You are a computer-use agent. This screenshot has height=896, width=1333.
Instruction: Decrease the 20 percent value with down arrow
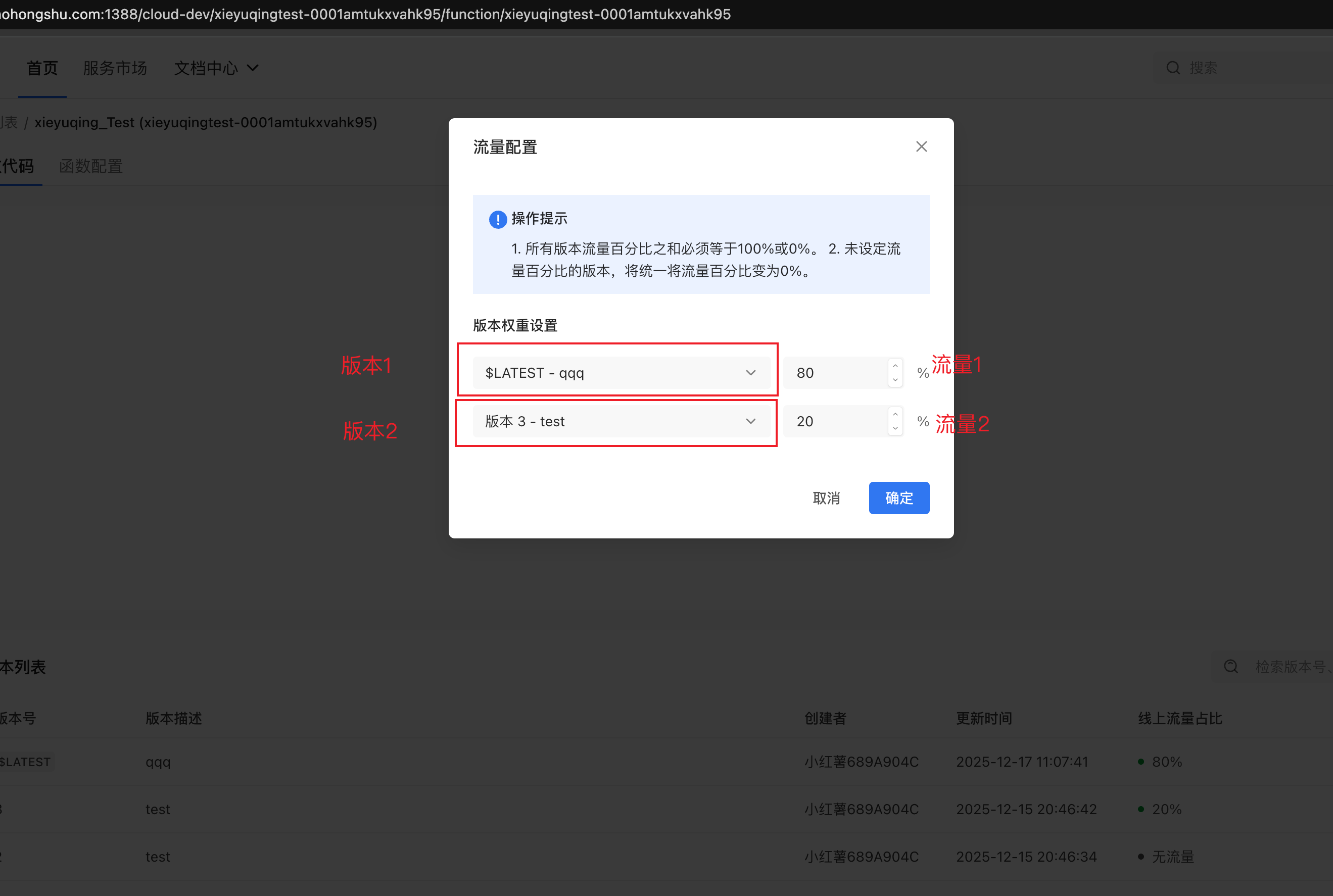tap(895, 429)
